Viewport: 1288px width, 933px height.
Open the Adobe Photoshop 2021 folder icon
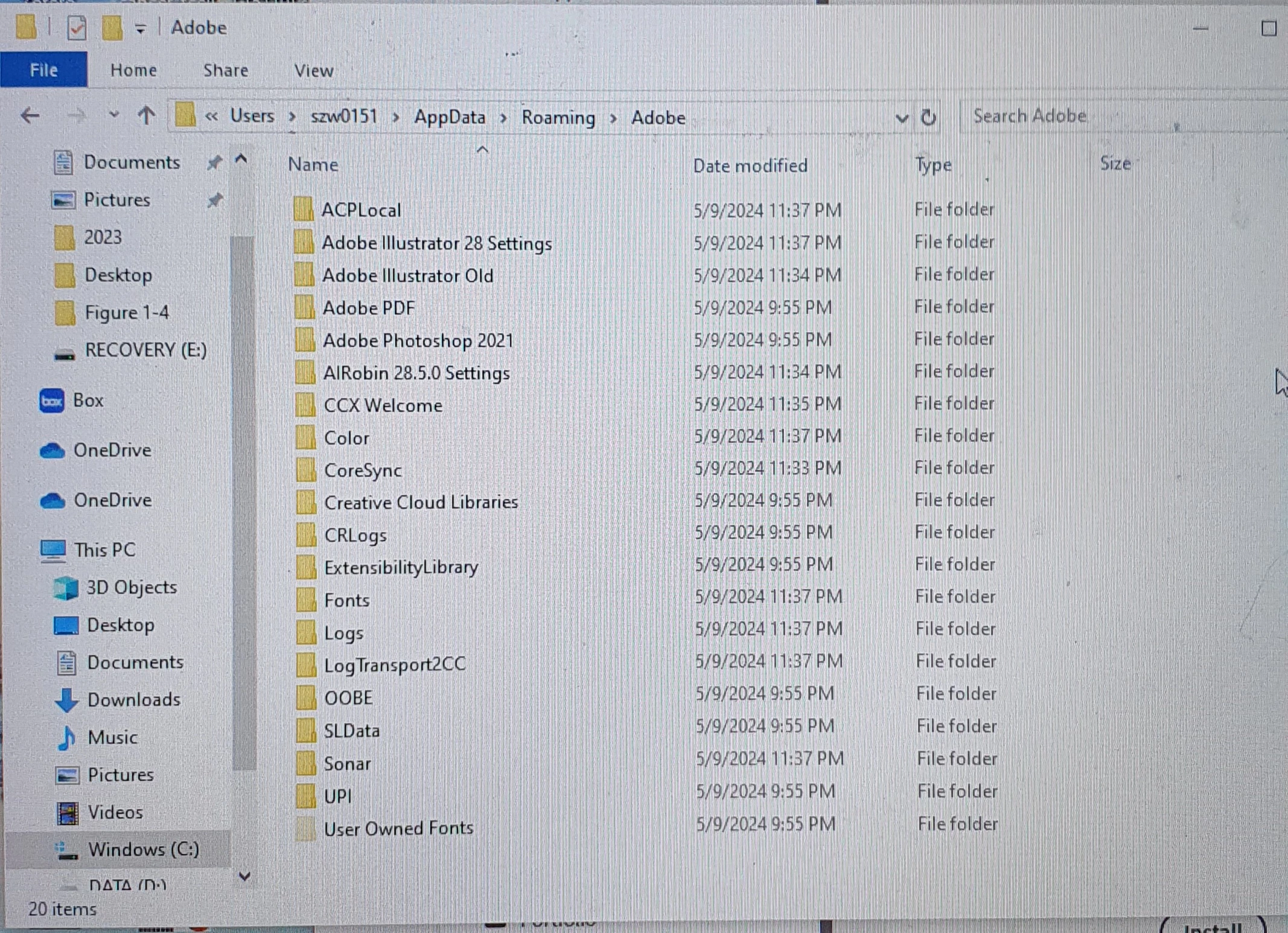click(x=305, y=341)
